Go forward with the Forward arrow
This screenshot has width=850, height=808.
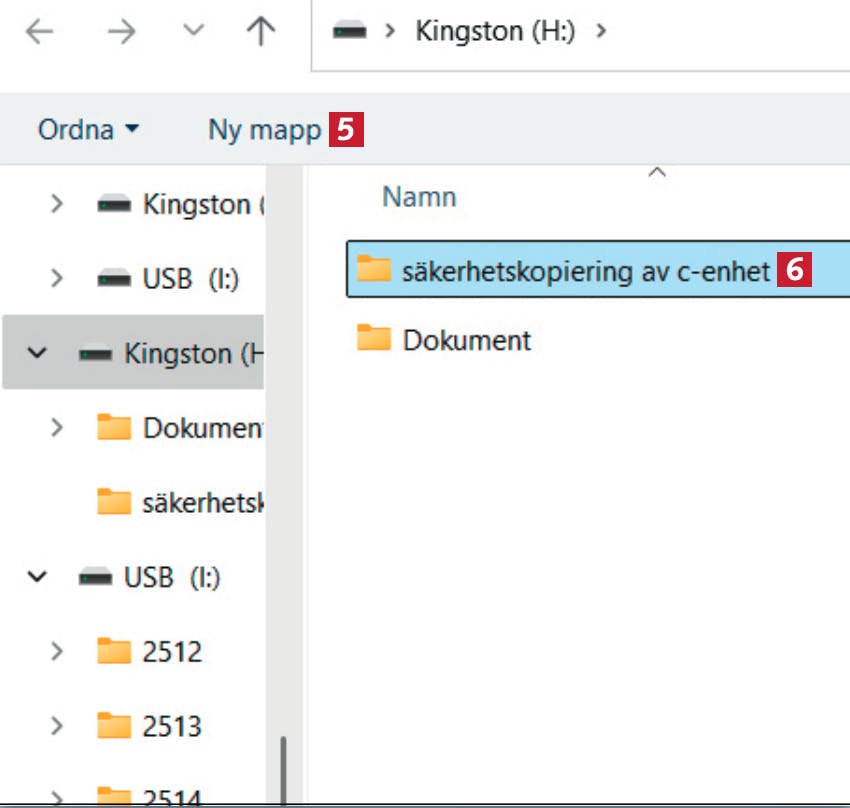121,31
